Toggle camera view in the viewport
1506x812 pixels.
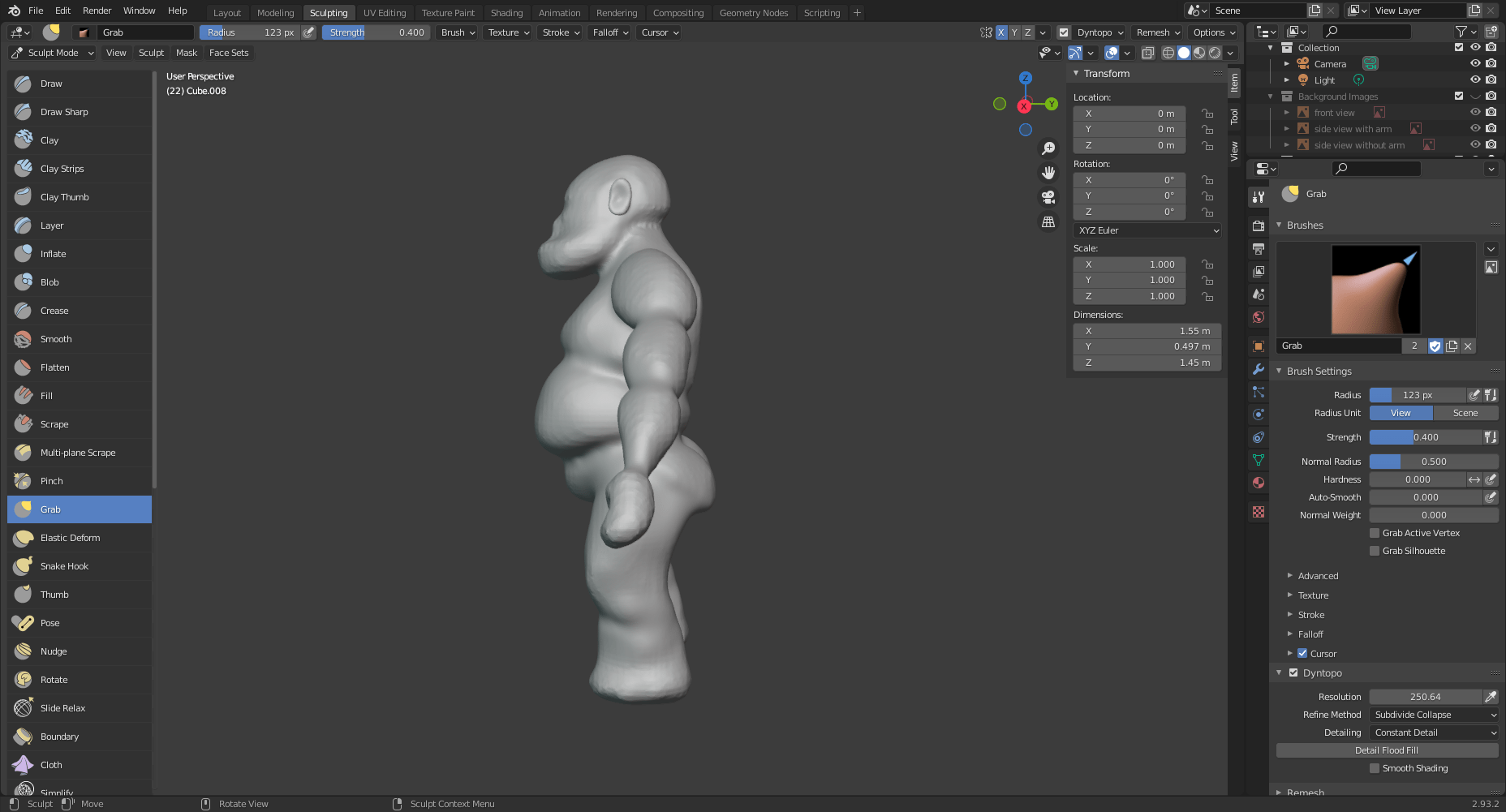pos(1048,197)
